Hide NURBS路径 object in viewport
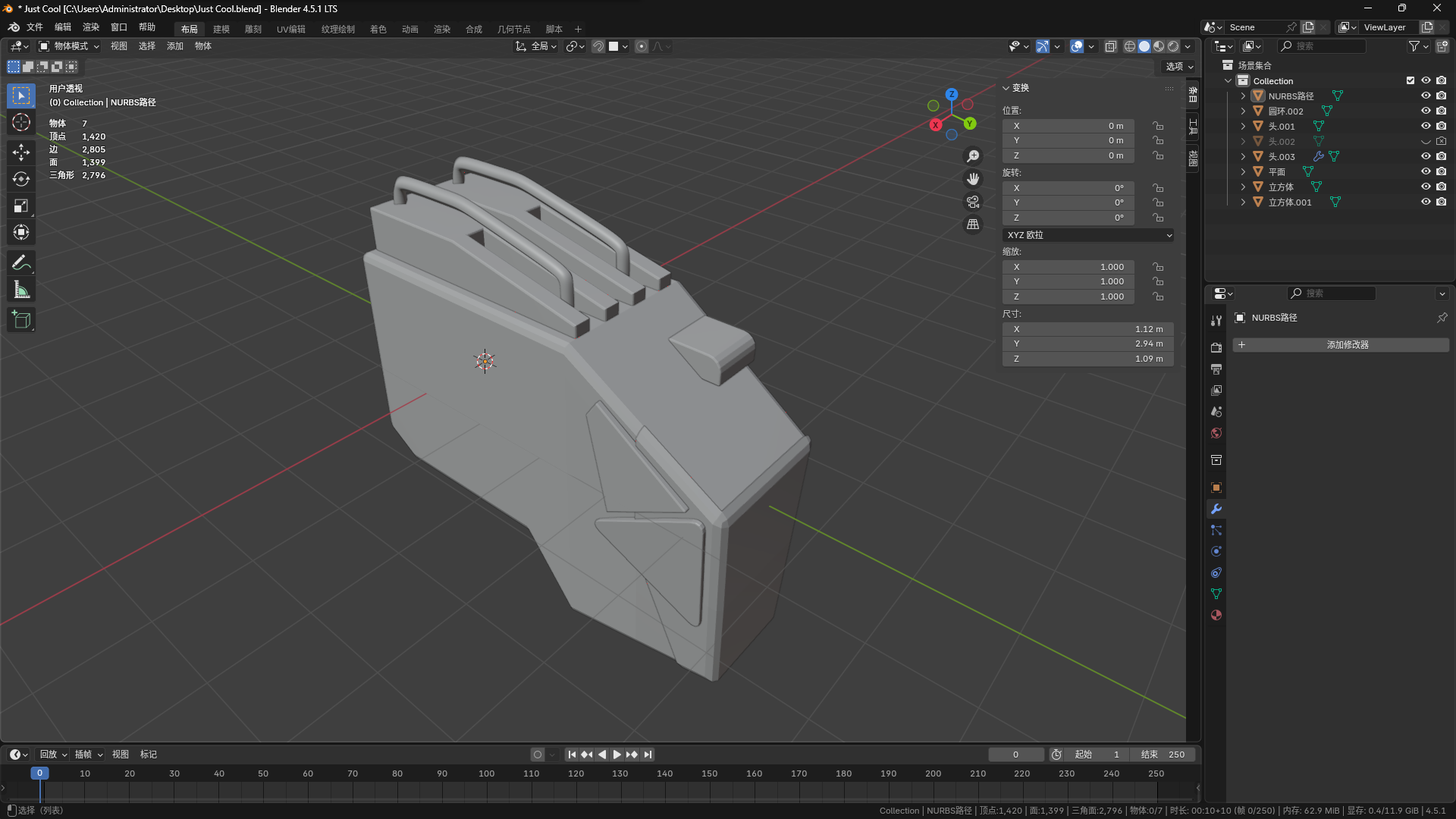The width and height of the screenshot is (1456, 819). 1426,96
